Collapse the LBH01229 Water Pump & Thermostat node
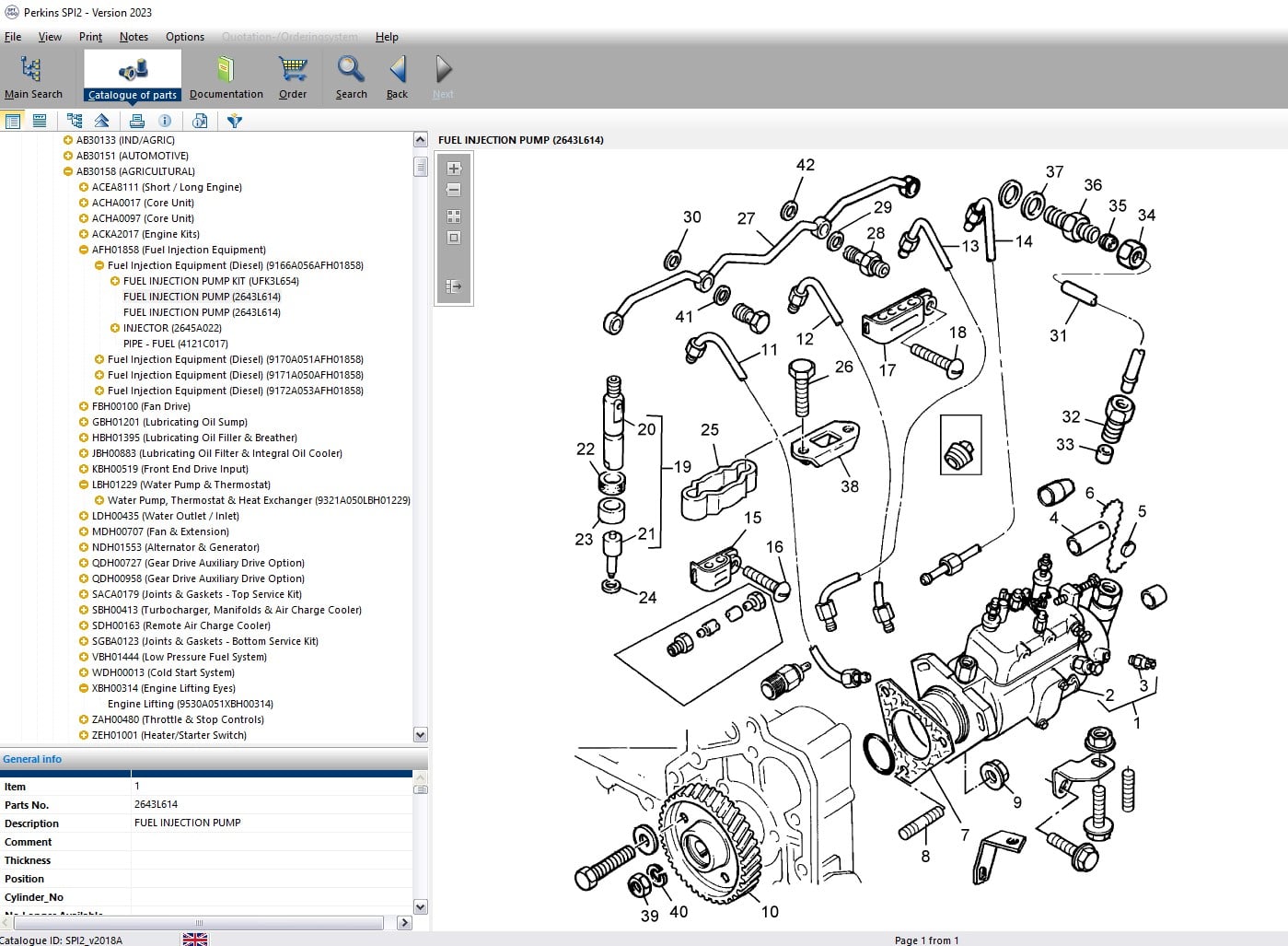The width and height of the screenshot is (1288, 946). pyautogui.click(x=84, y=485)
